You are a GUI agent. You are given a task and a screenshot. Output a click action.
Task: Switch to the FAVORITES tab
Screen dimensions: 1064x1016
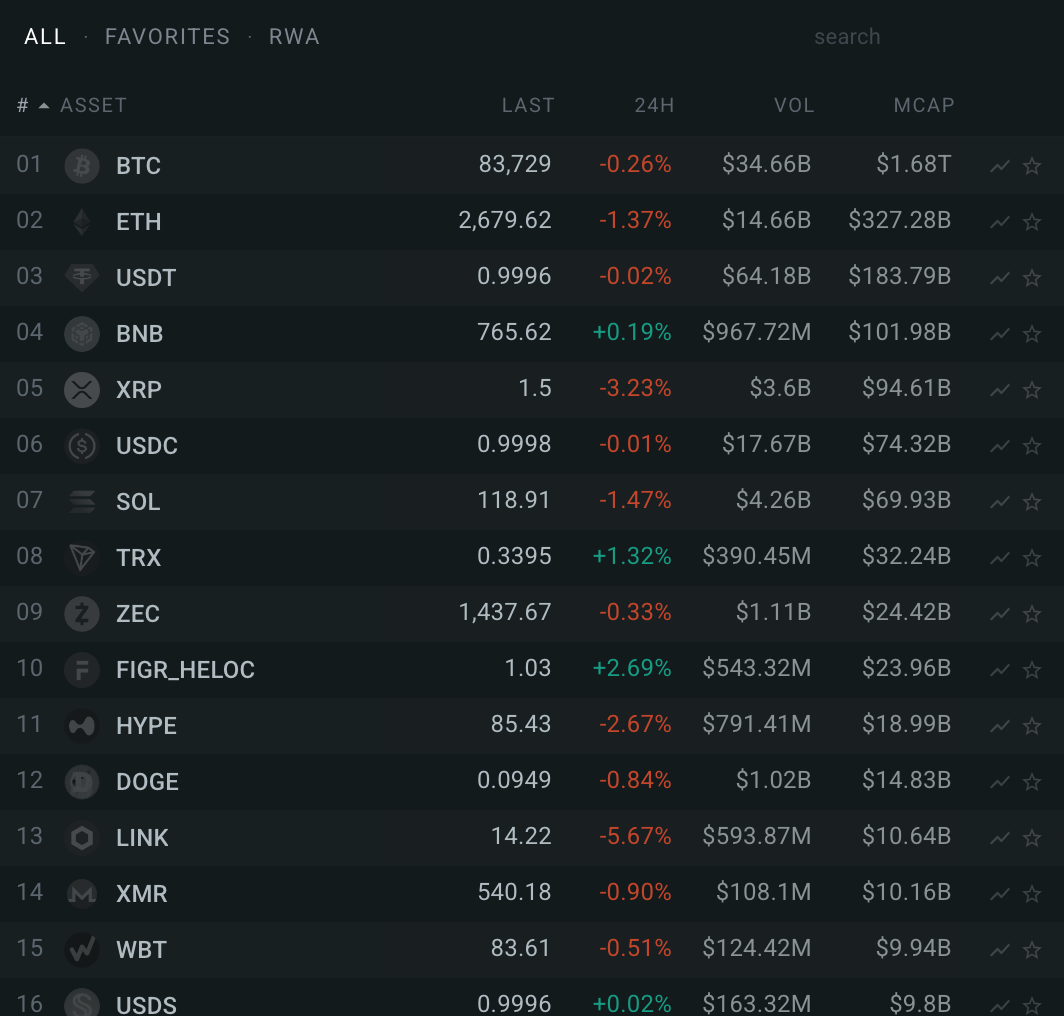(168, 37)
